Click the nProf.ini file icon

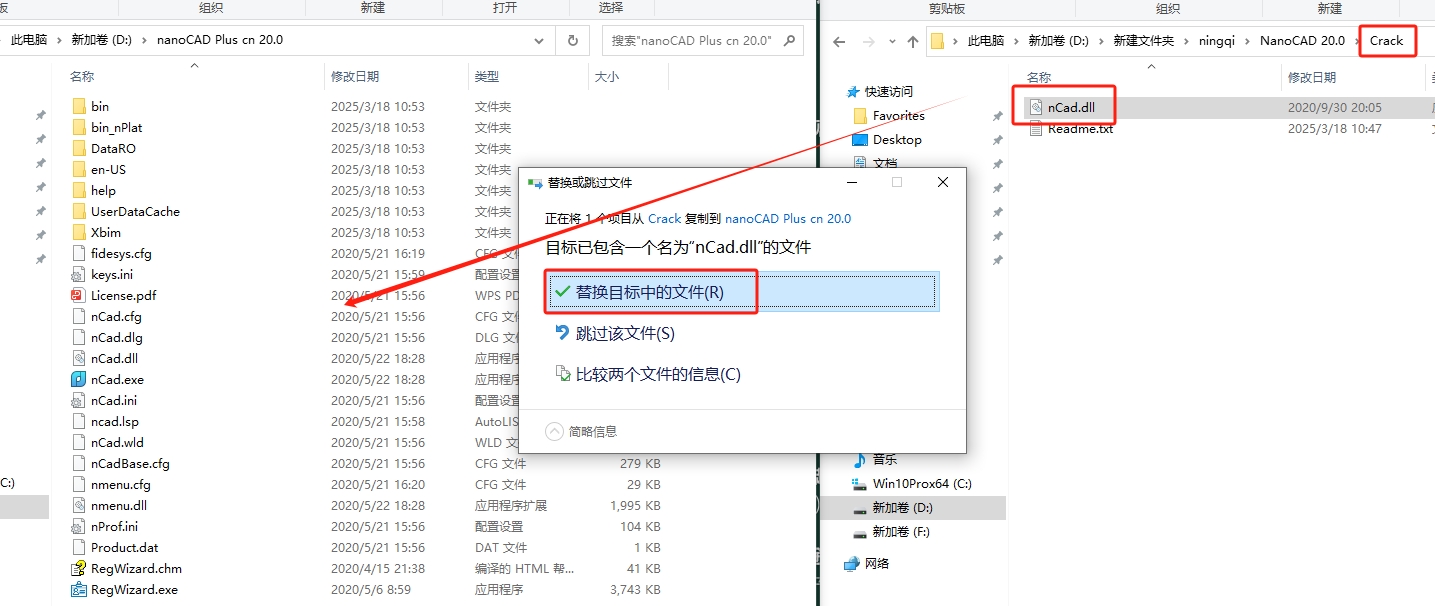coord(79,526)
